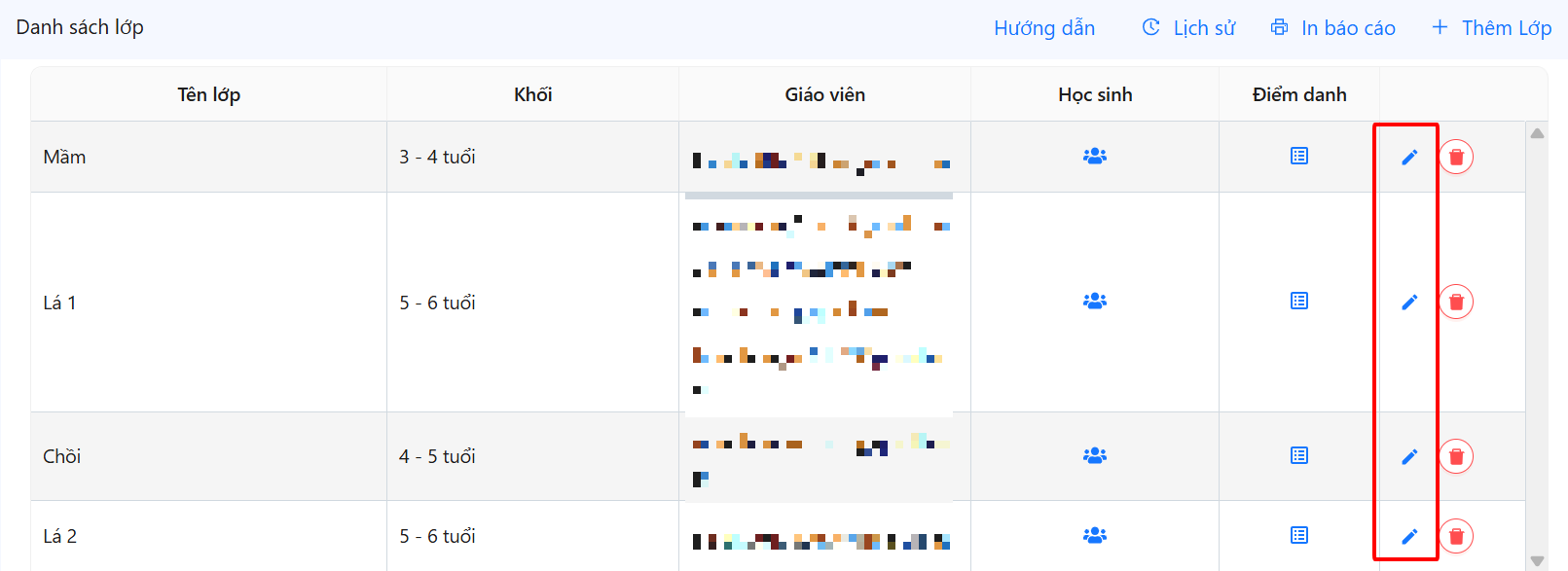Image resolution: width=1568 pixels, height=571 pixels.
Task: Add a new class with Thêm Lớp
Action: (x=1492, y=28)
